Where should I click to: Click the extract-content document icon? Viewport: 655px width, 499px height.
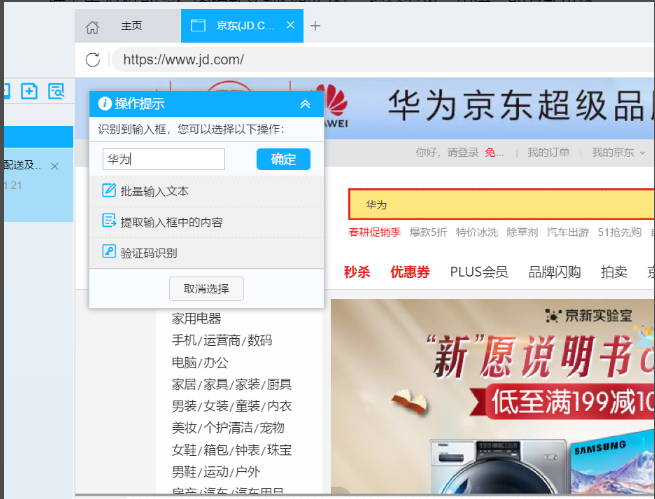pyautogui.click(x=109, y=220)
